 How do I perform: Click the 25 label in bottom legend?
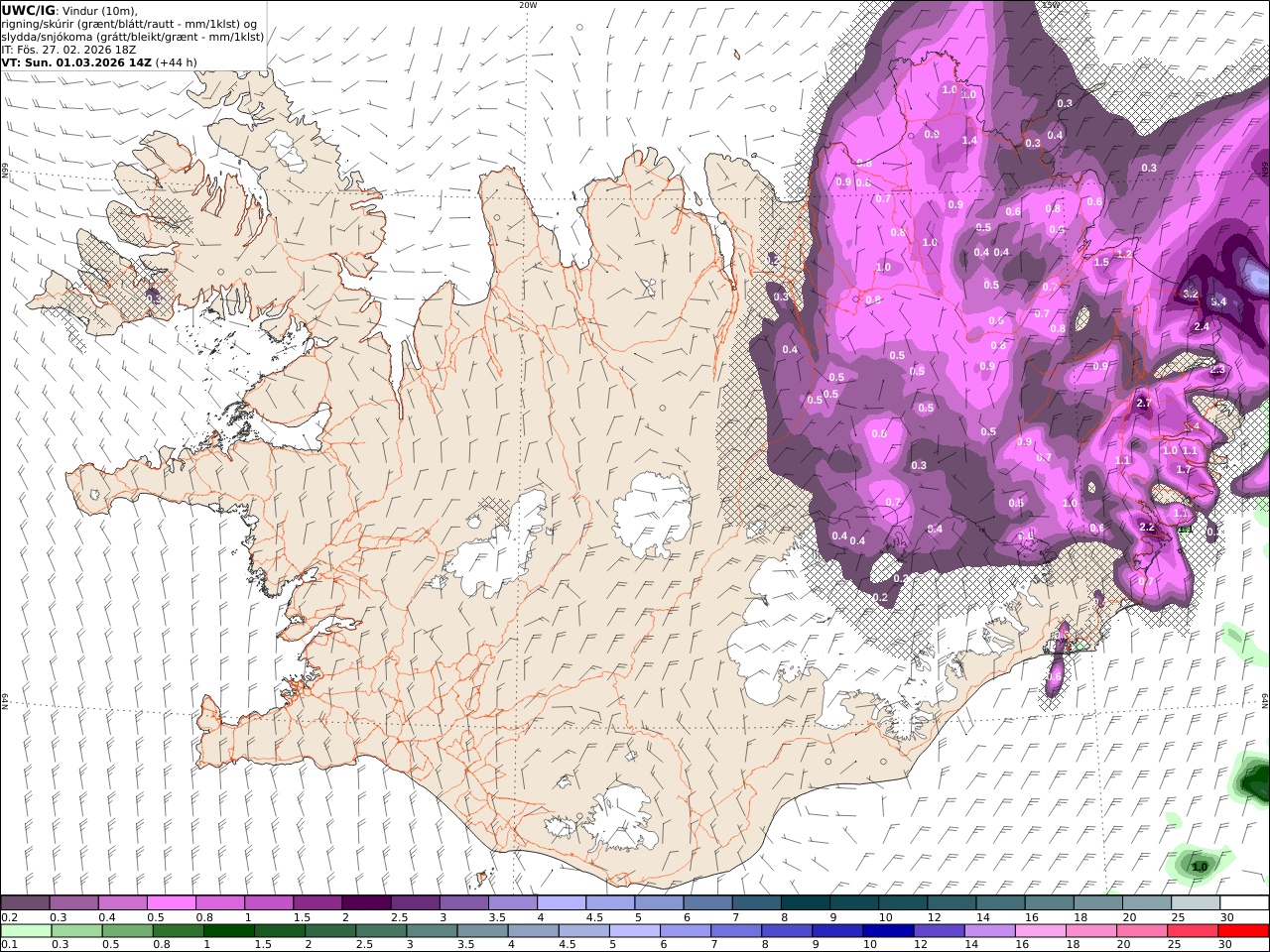pos(1175,945)
